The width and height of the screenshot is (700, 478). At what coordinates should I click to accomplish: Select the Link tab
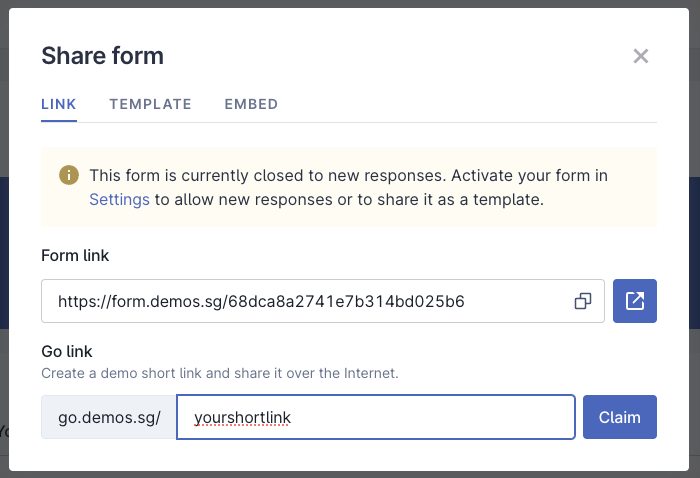59,104
